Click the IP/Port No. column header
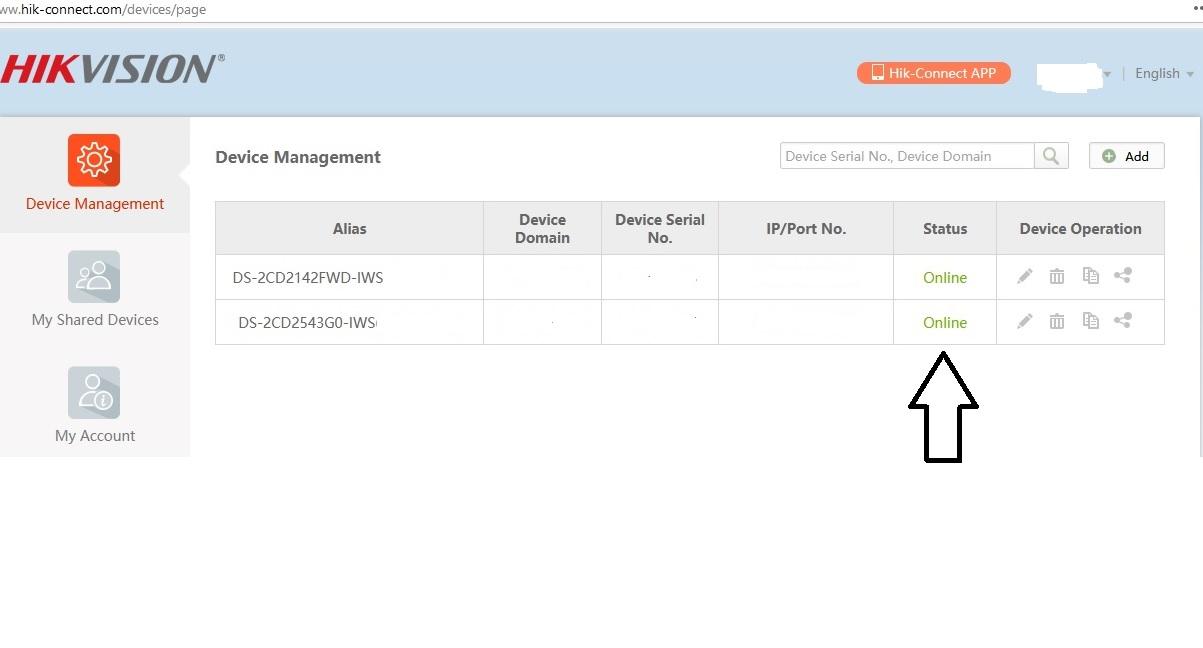 coord(806,228)
